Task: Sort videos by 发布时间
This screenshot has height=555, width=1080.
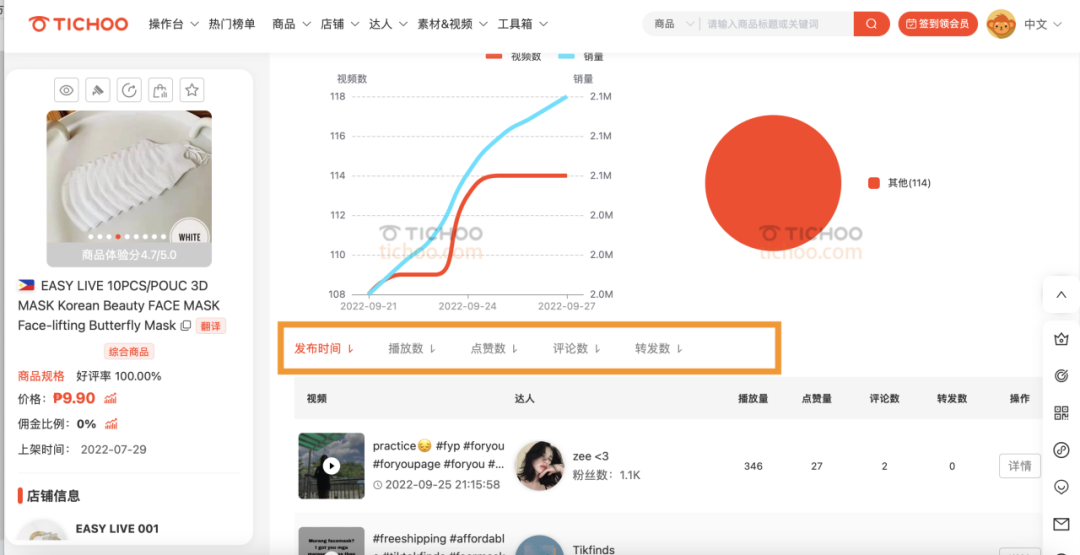Action: click(x=324, y=348)
